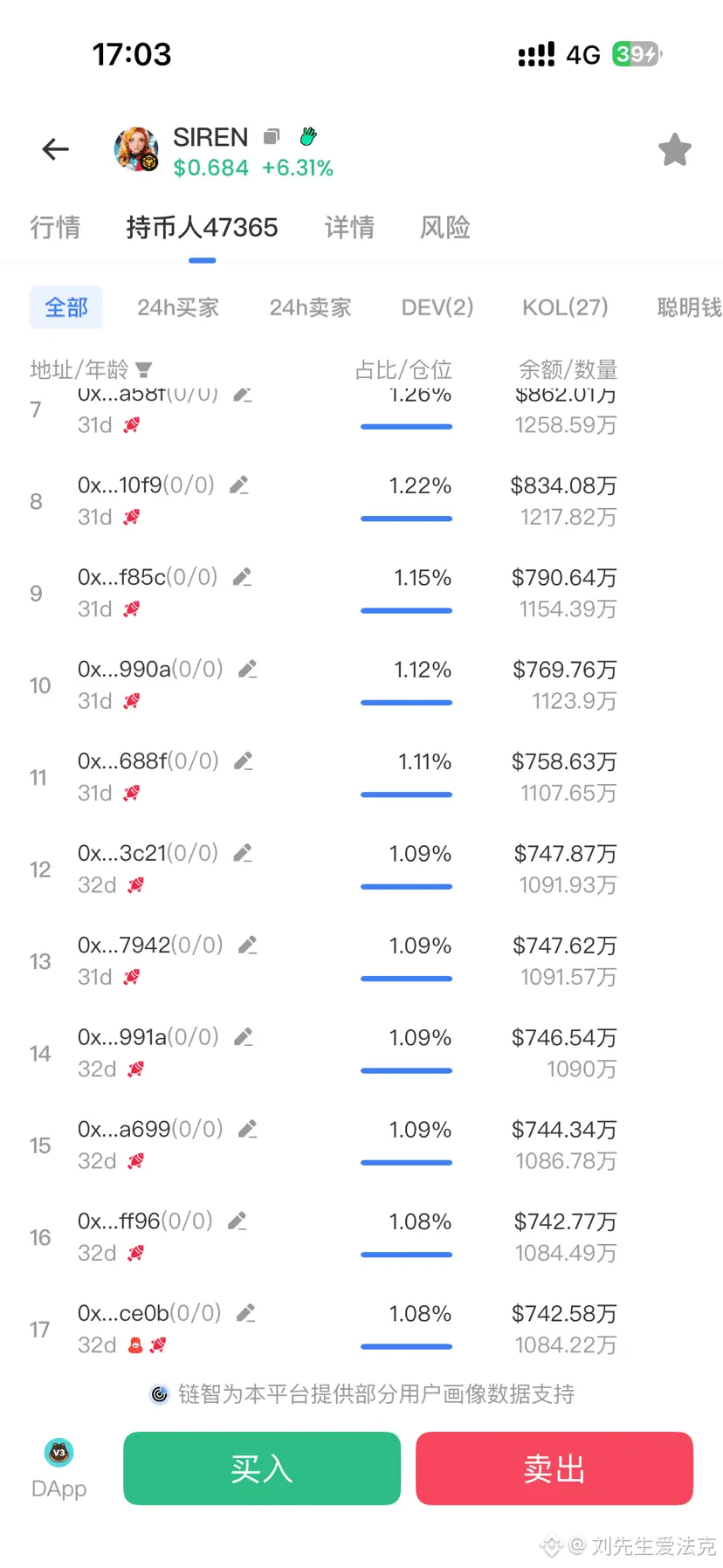Image resolution: width=723 pixels, height=1568 pixels.
Task: Switch to the 行情 tab
Action: point(55,228)
